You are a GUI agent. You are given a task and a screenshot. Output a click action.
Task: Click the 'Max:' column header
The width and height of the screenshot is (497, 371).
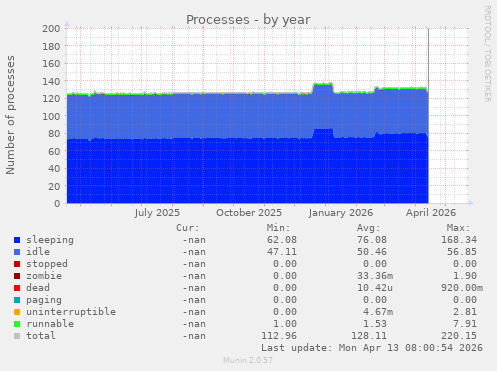[459, 228]
